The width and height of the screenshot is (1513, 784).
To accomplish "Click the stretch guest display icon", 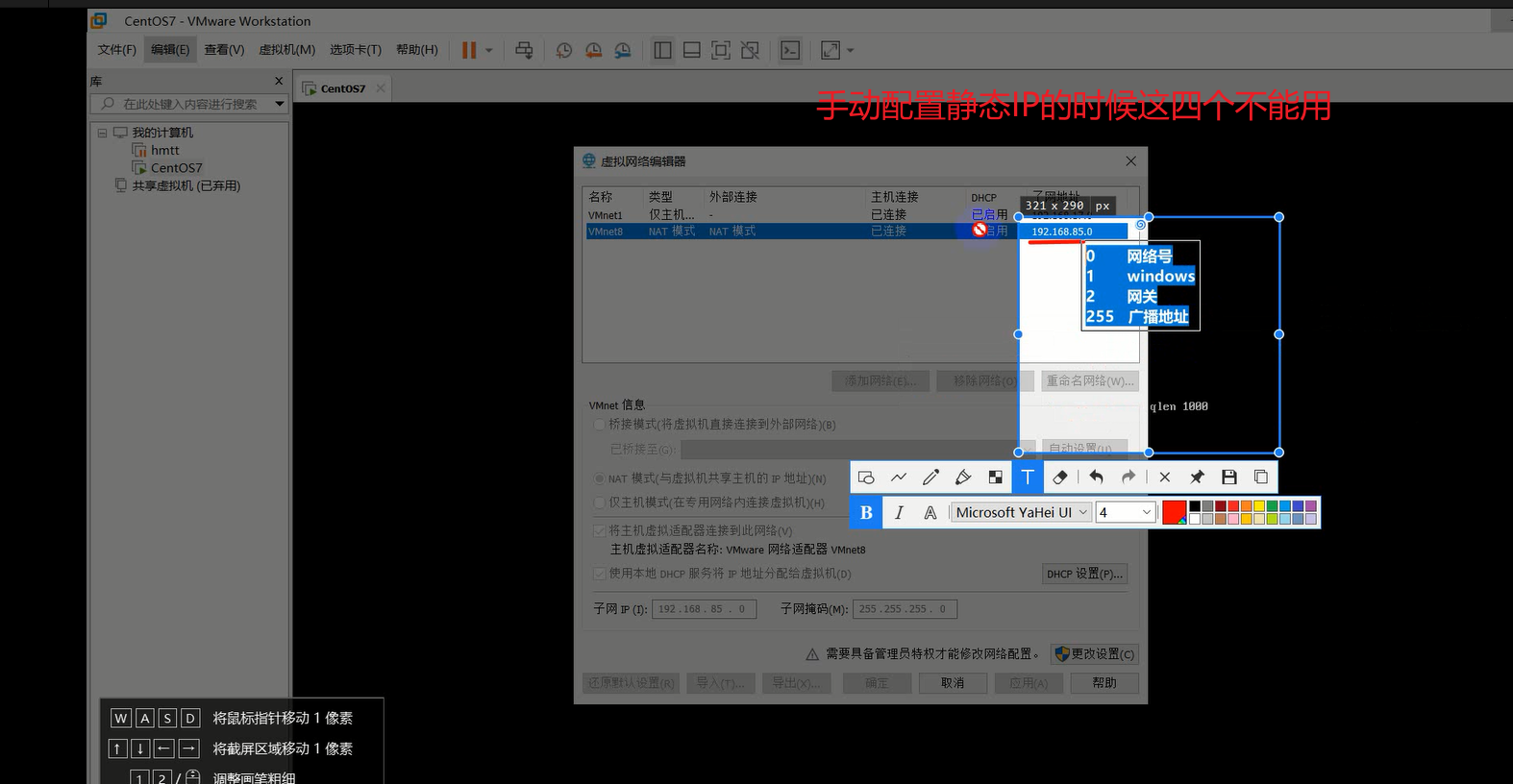I will (831, 50).
